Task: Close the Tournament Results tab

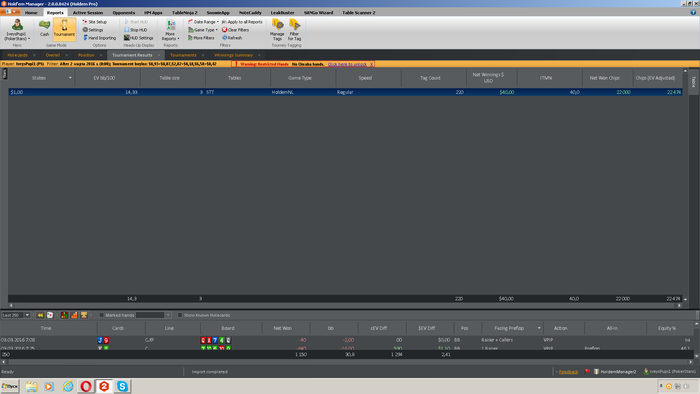Action: coord(158,55)
